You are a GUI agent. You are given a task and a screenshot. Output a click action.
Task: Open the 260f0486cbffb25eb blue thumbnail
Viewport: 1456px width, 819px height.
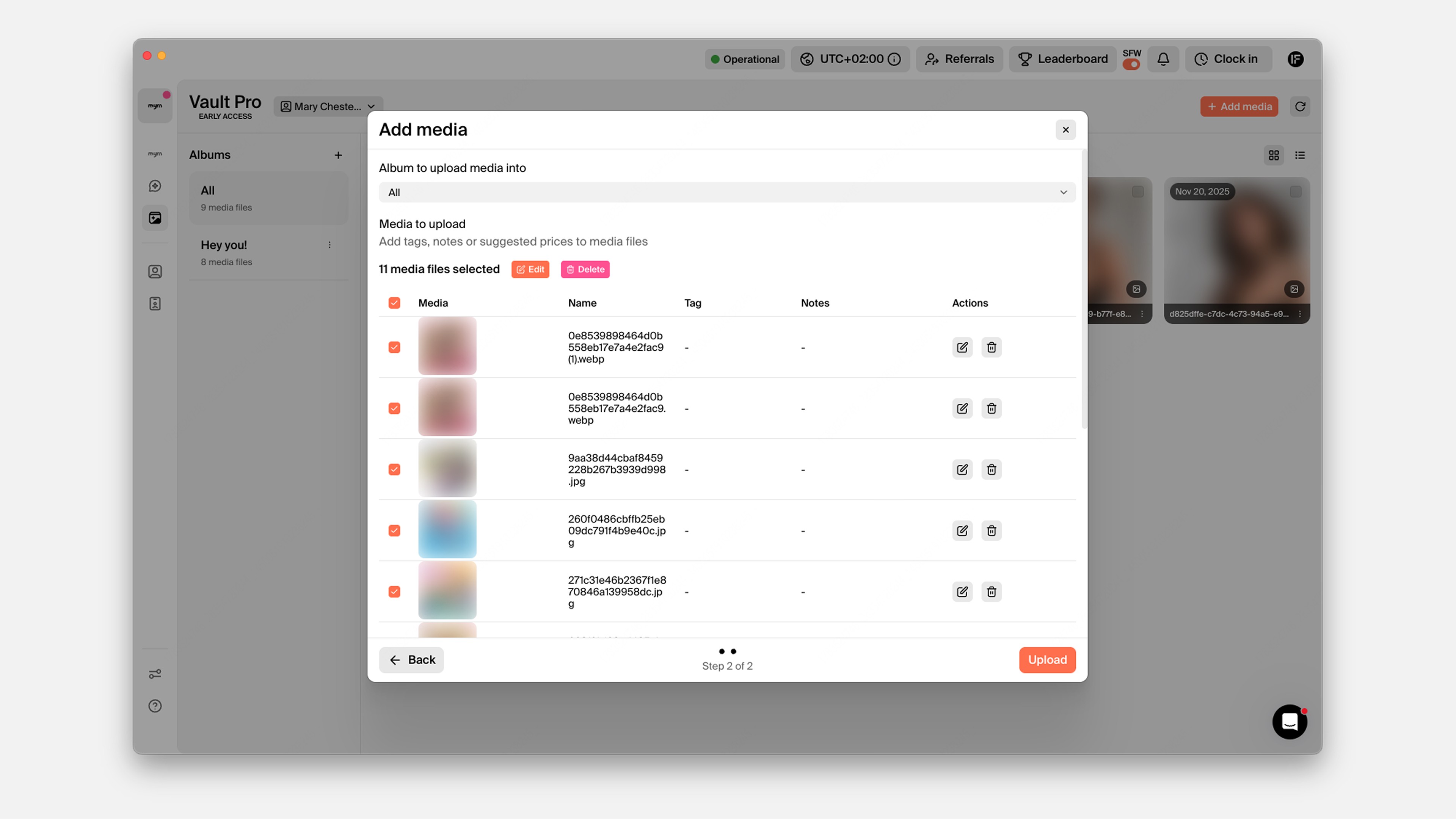point(447,530)
